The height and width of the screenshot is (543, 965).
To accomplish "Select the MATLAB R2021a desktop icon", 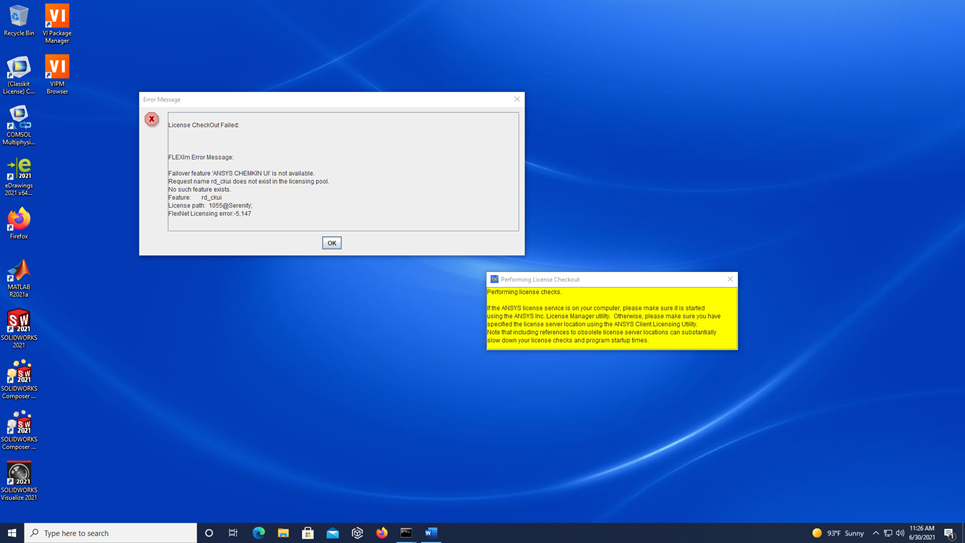I will point(18,278).
